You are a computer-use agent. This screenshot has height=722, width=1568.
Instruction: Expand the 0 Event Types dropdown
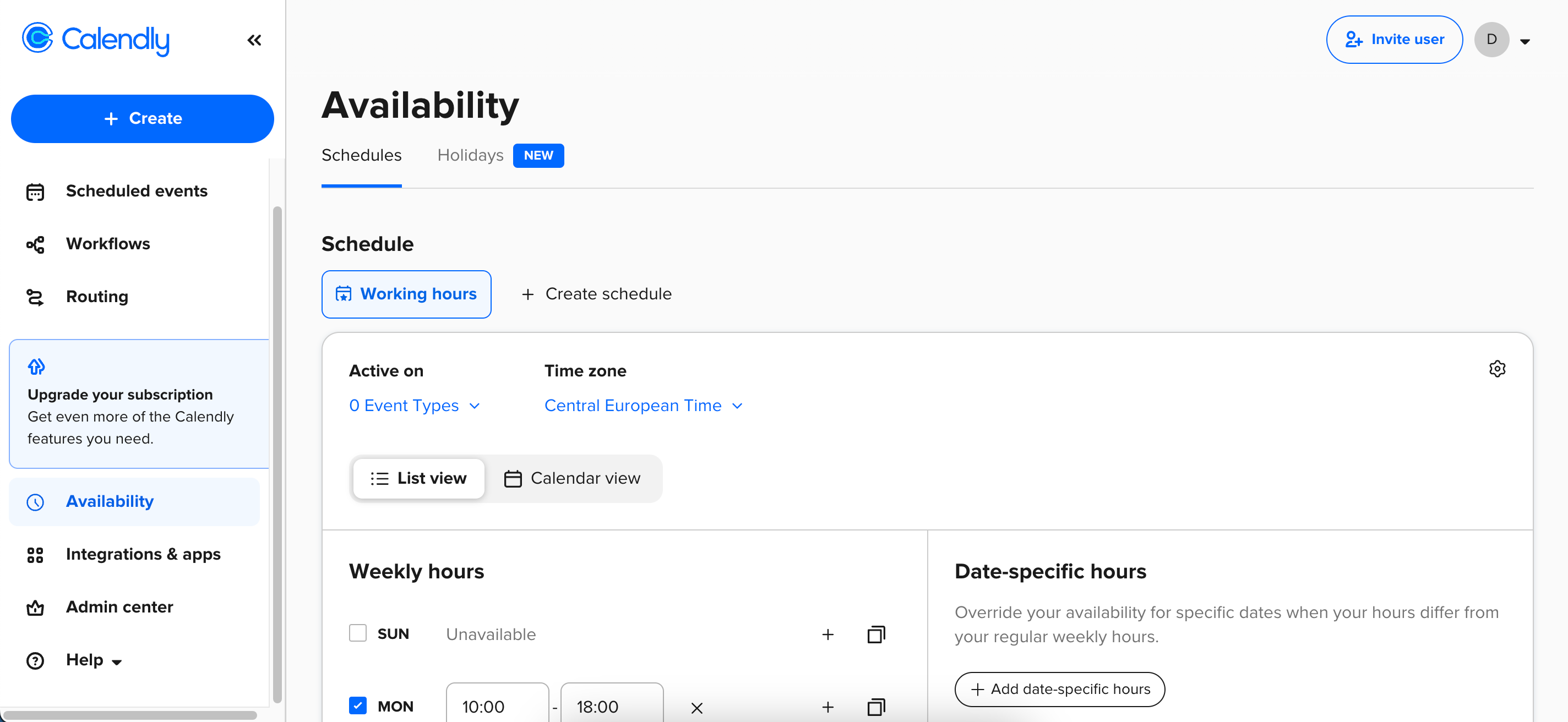[414, 406]
